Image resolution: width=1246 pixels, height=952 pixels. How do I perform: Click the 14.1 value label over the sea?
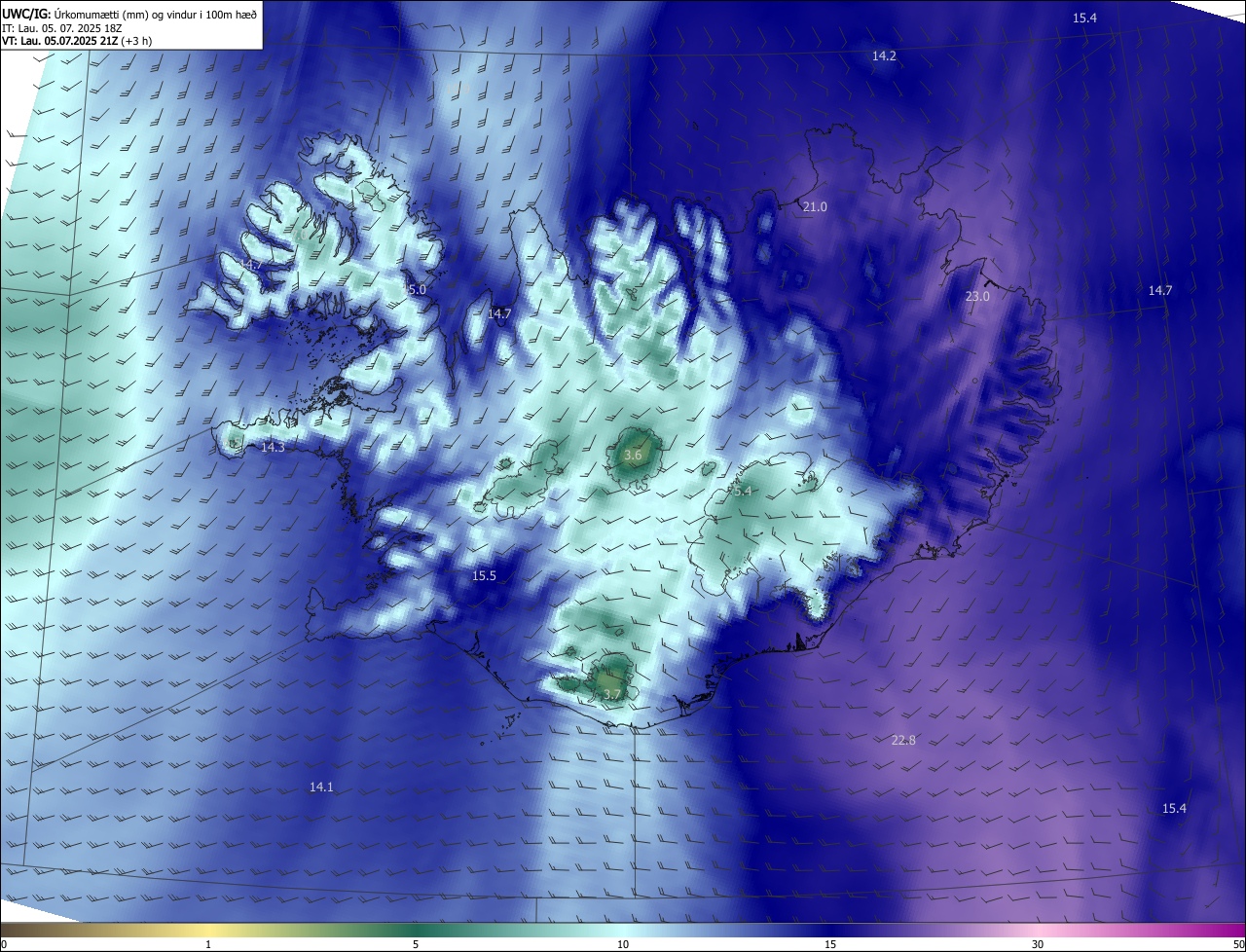point(321,787)
